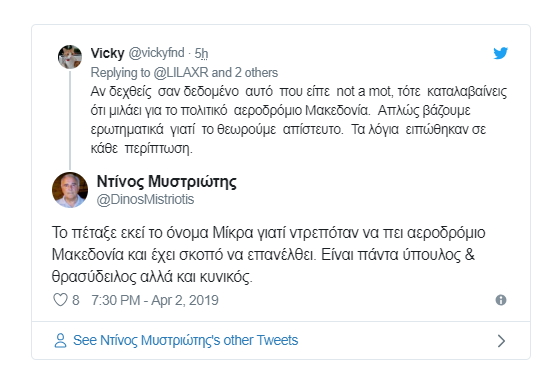Click the like count number 8
Screen dimensions: 557x383
tap(76, 300)
